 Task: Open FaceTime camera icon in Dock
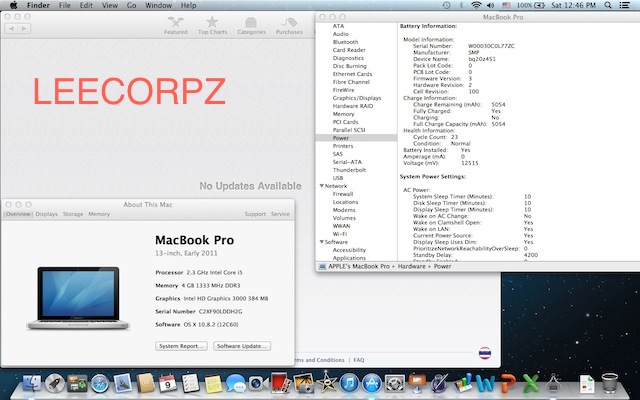pyautogui.click(x=258, y=384)
